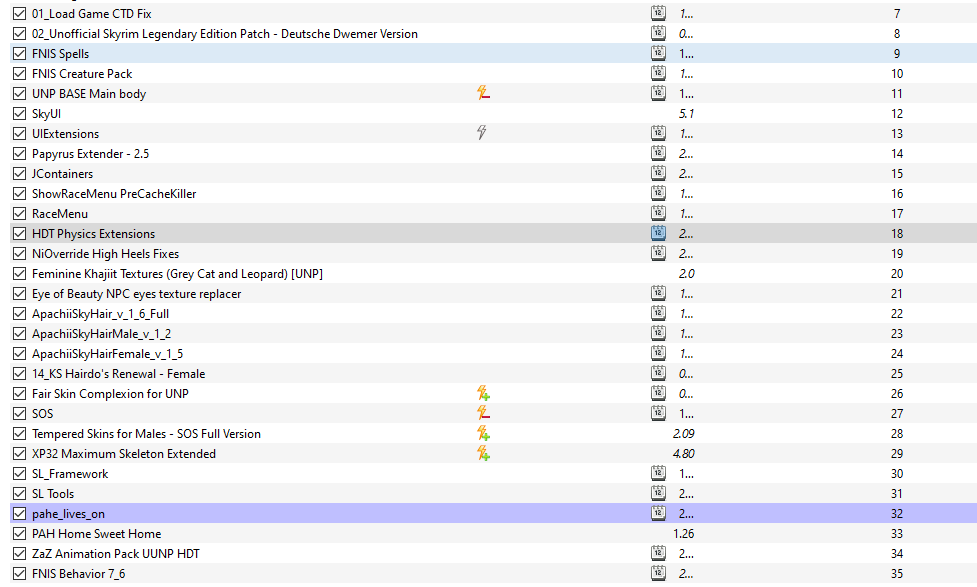Image resolution: width=977 pixels, height=587 pixels.
Task: Click version value 2.09 of Tempered Skins
Action: 684,434
